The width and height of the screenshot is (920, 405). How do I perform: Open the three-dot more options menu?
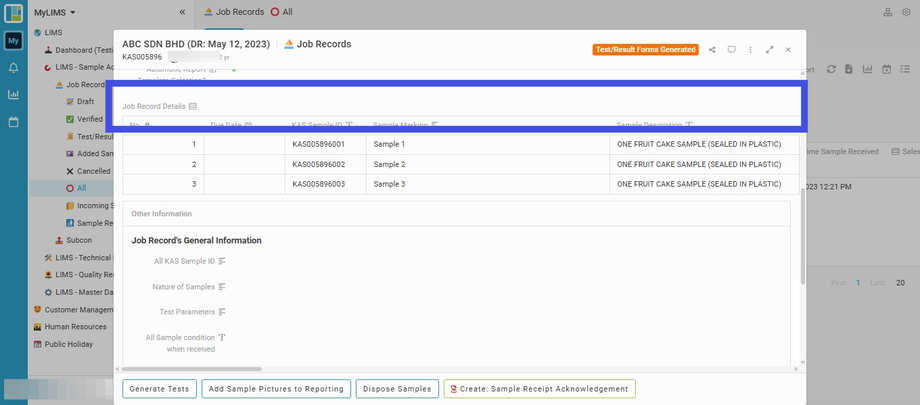click(750, 50)
